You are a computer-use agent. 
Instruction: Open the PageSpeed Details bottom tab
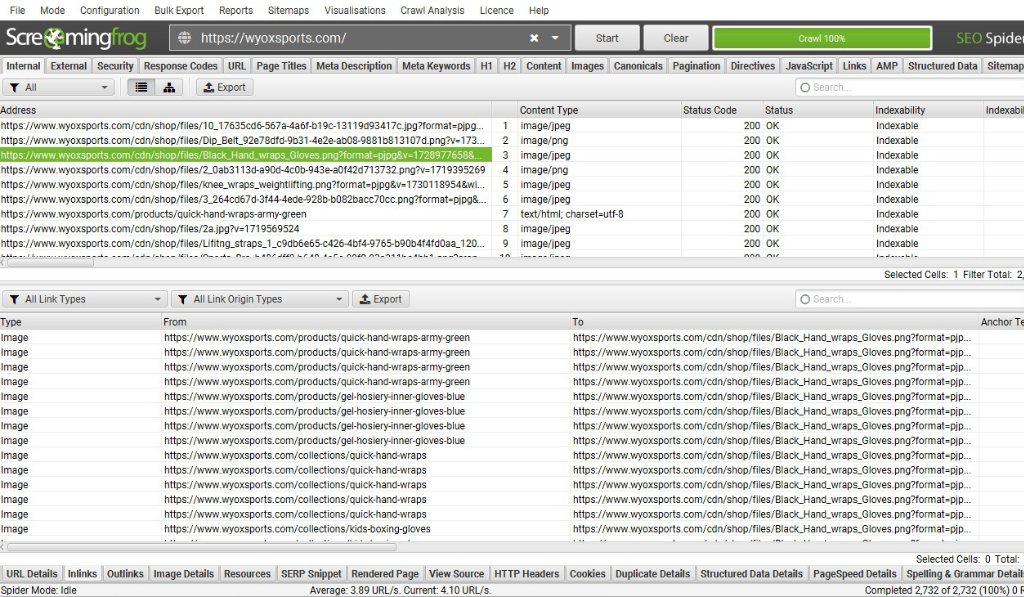[x=854, y=573]
